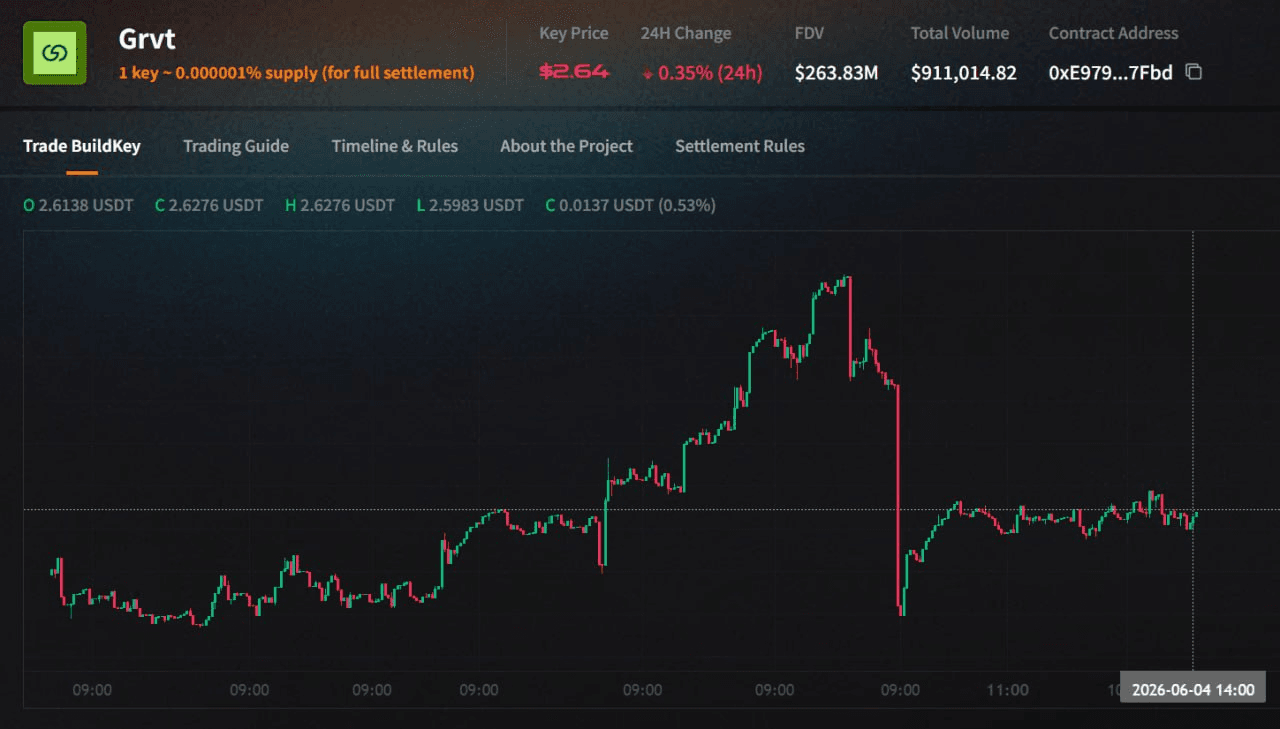
Task: Switch to the Trading Guide tab
Action: click(236, 146)
